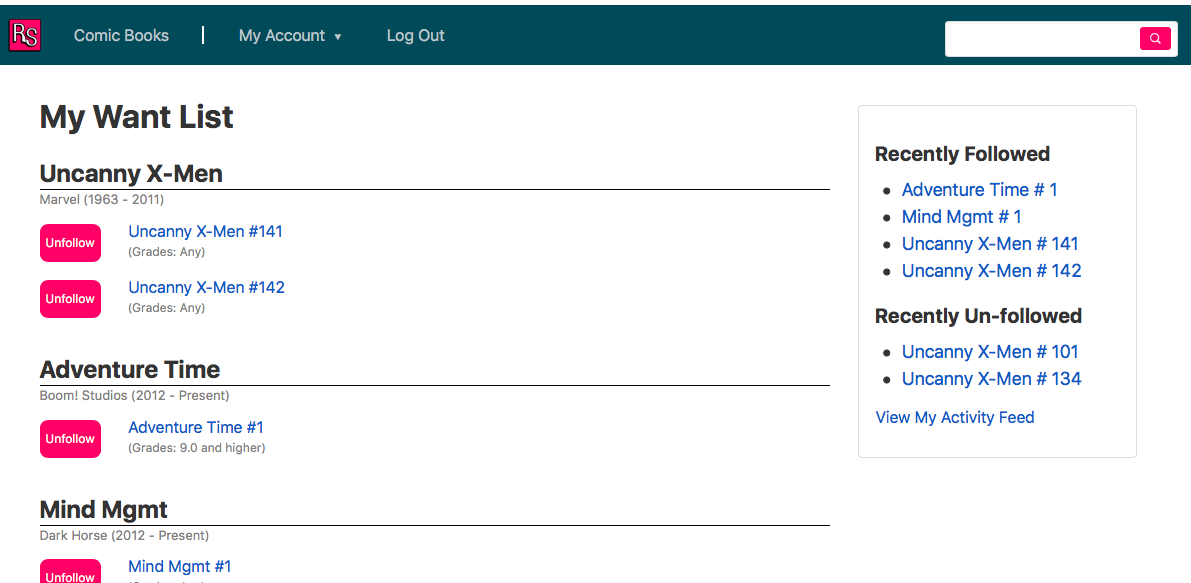
Task: Unfollow Uncanny X-Men #142
Action: point(70,299)
